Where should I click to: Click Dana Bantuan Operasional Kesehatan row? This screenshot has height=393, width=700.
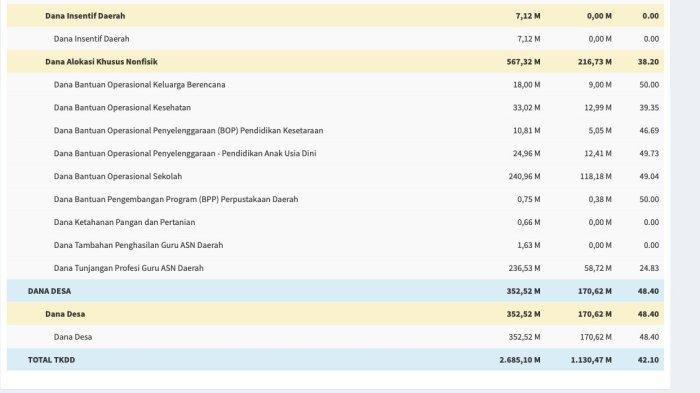click(x=335, y=108)
